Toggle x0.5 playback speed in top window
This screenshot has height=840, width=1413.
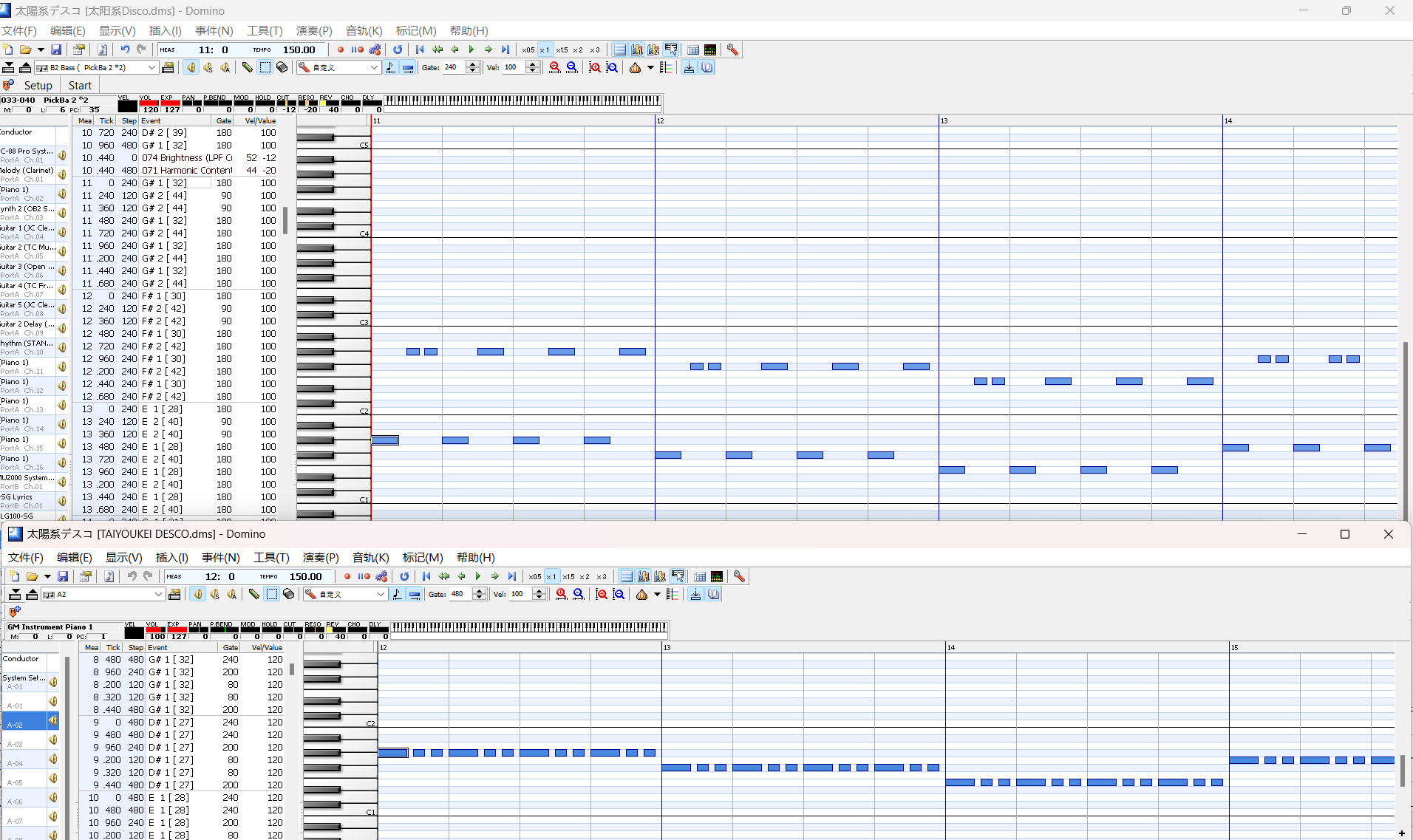tap(528, 49)
